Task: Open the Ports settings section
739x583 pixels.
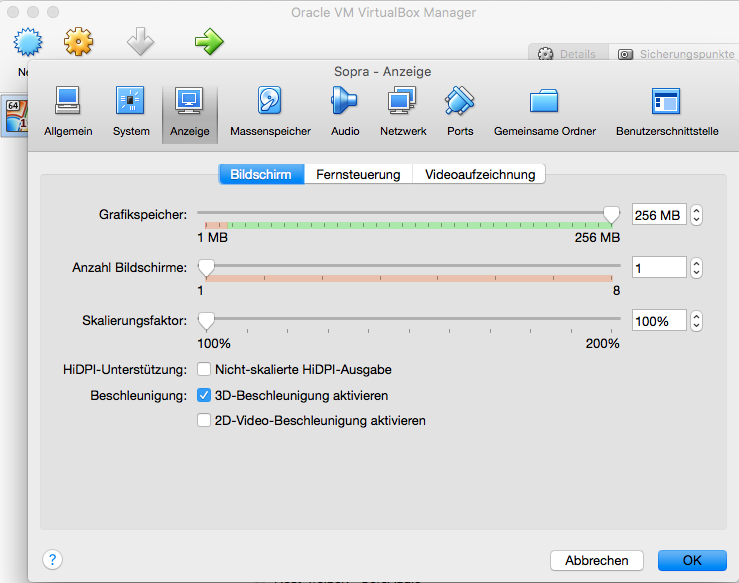Action: tap(460, 112)
